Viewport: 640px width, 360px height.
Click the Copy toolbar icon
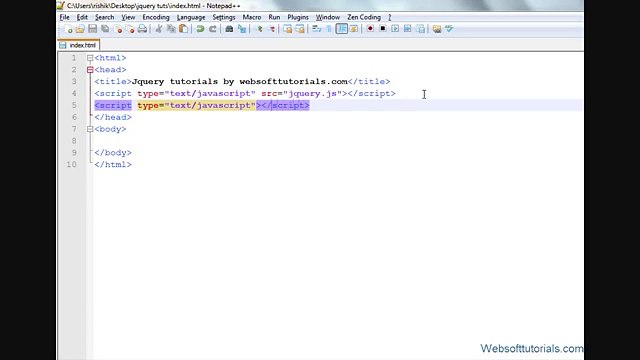pyautogui.click(x=171, y=29)
